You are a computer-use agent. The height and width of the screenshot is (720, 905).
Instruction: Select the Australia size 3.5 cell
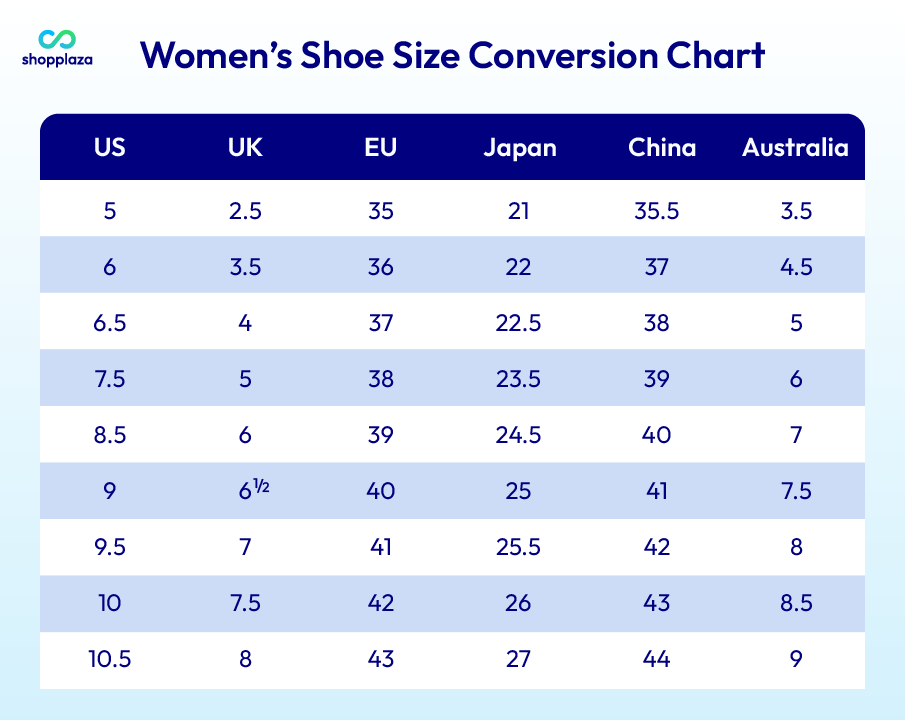click(x=796, y=211)
